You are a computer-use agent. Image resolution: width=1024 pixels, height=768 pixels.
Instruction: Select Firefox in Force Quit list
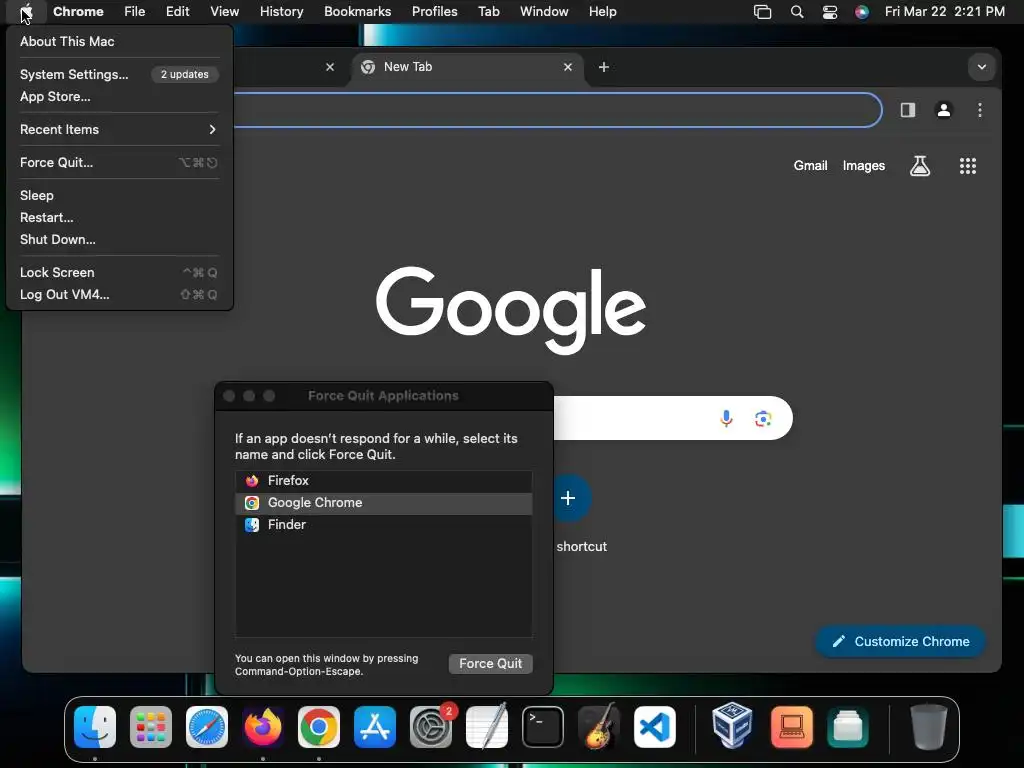tap(383, 481)
